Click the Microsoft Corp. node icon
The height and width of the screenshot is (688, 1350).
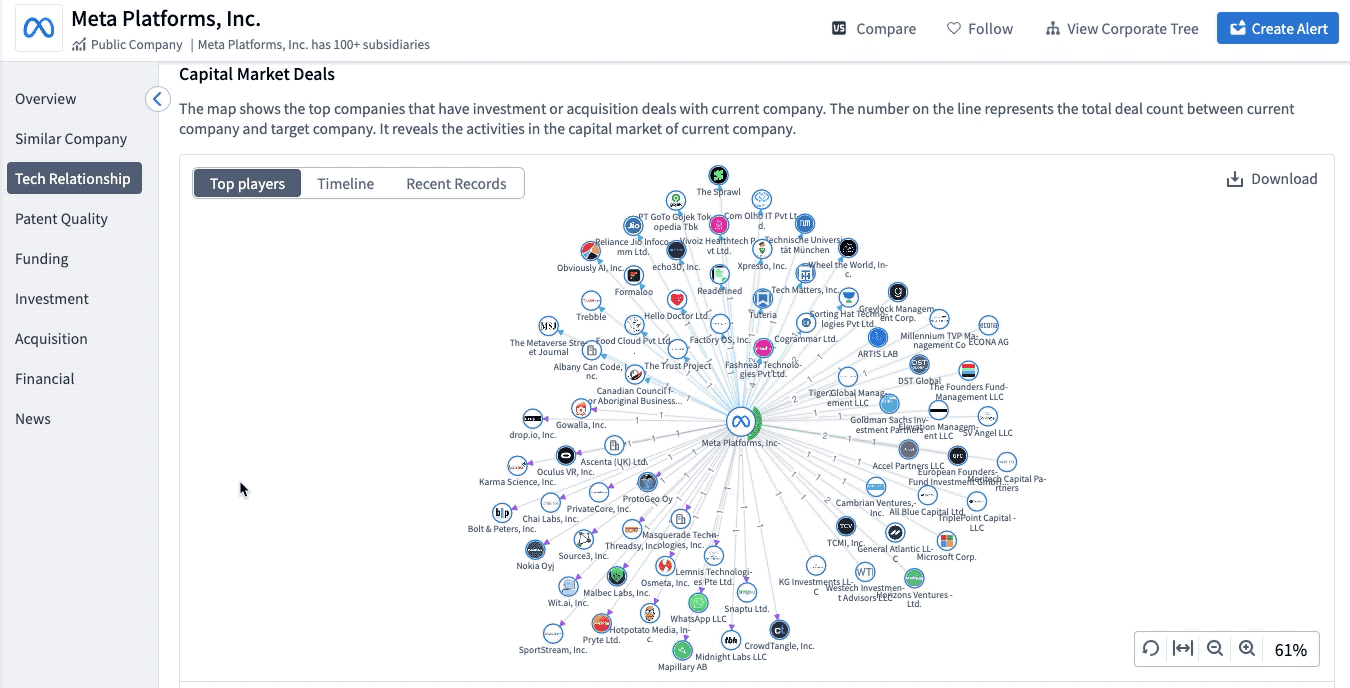point(946,541)
